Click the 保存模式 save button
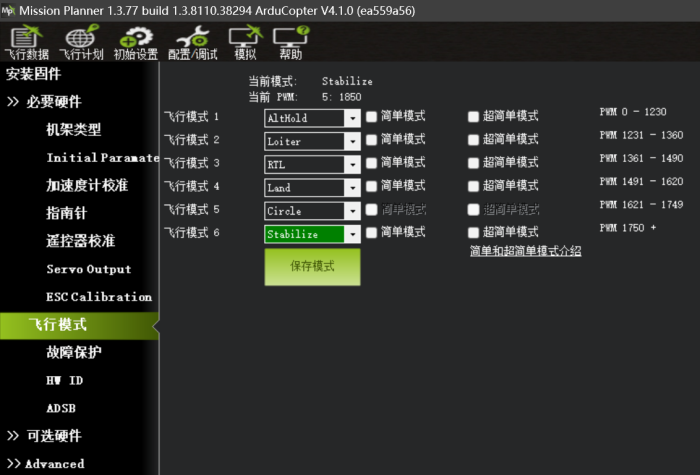The width and height of the screenshot is (700, 475). tap(312, 267)
